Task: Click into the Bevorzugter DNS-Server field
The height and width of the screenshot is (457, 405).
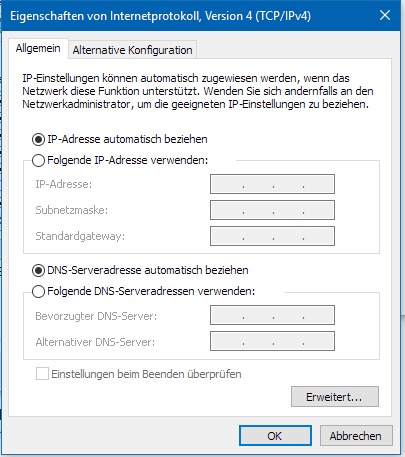Action: point(272,315)
